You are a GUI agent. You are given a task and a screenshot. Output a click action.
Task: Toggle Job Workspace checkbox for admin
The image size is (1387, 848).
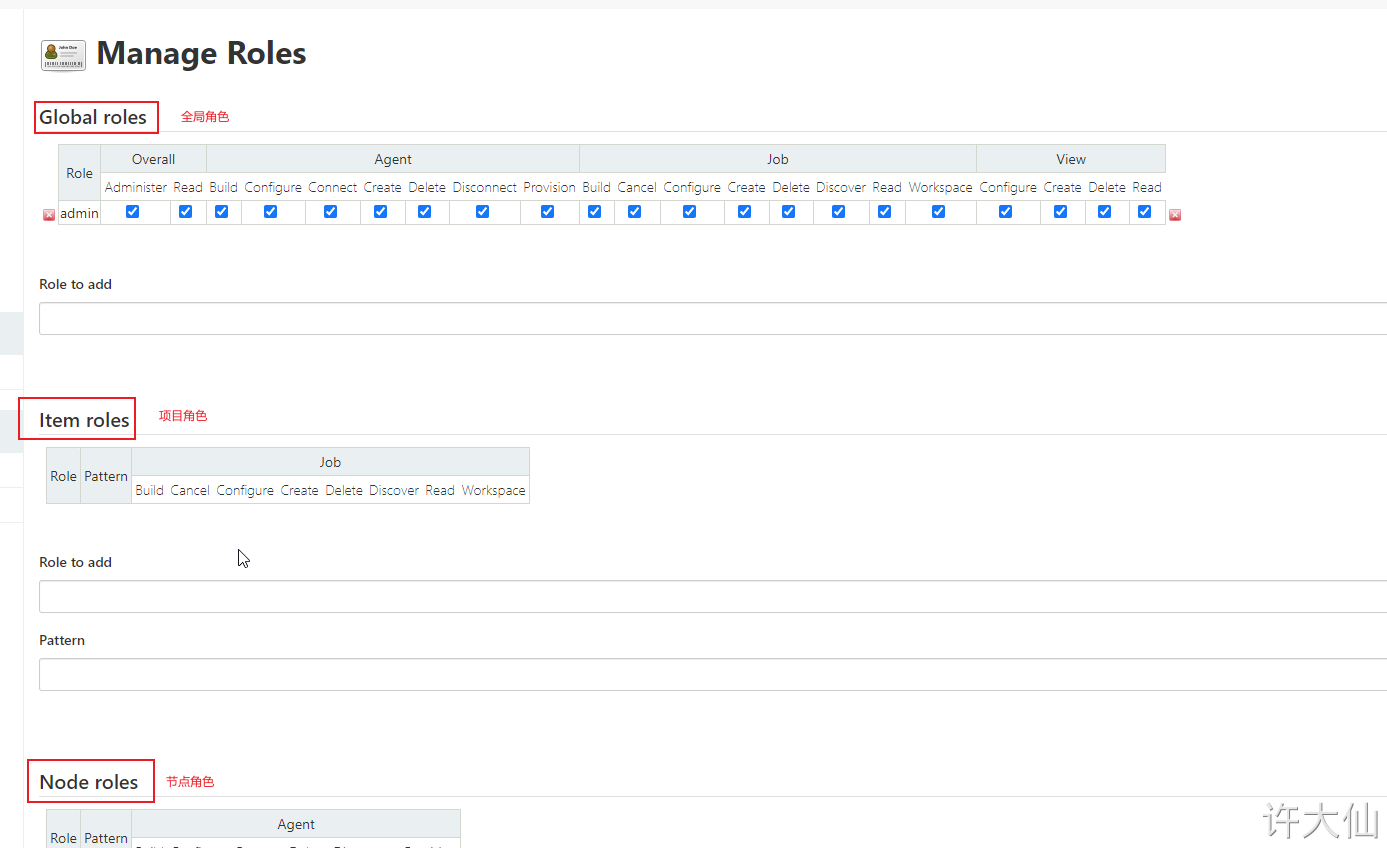click(939, 212)
